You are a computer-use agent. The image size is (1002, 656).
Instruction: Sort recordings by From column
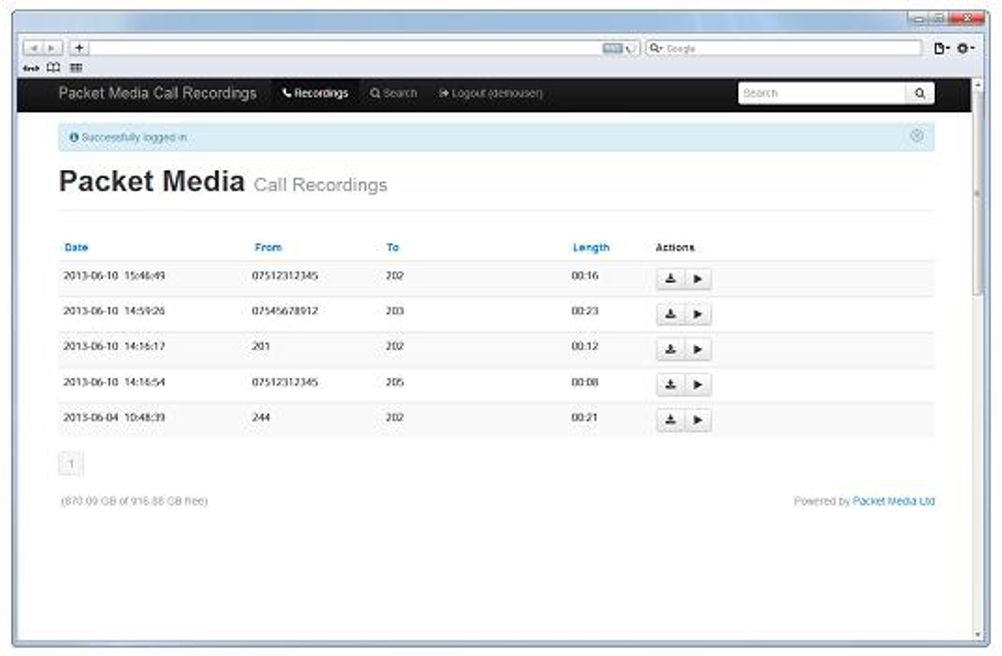click(x=268, y=247)
